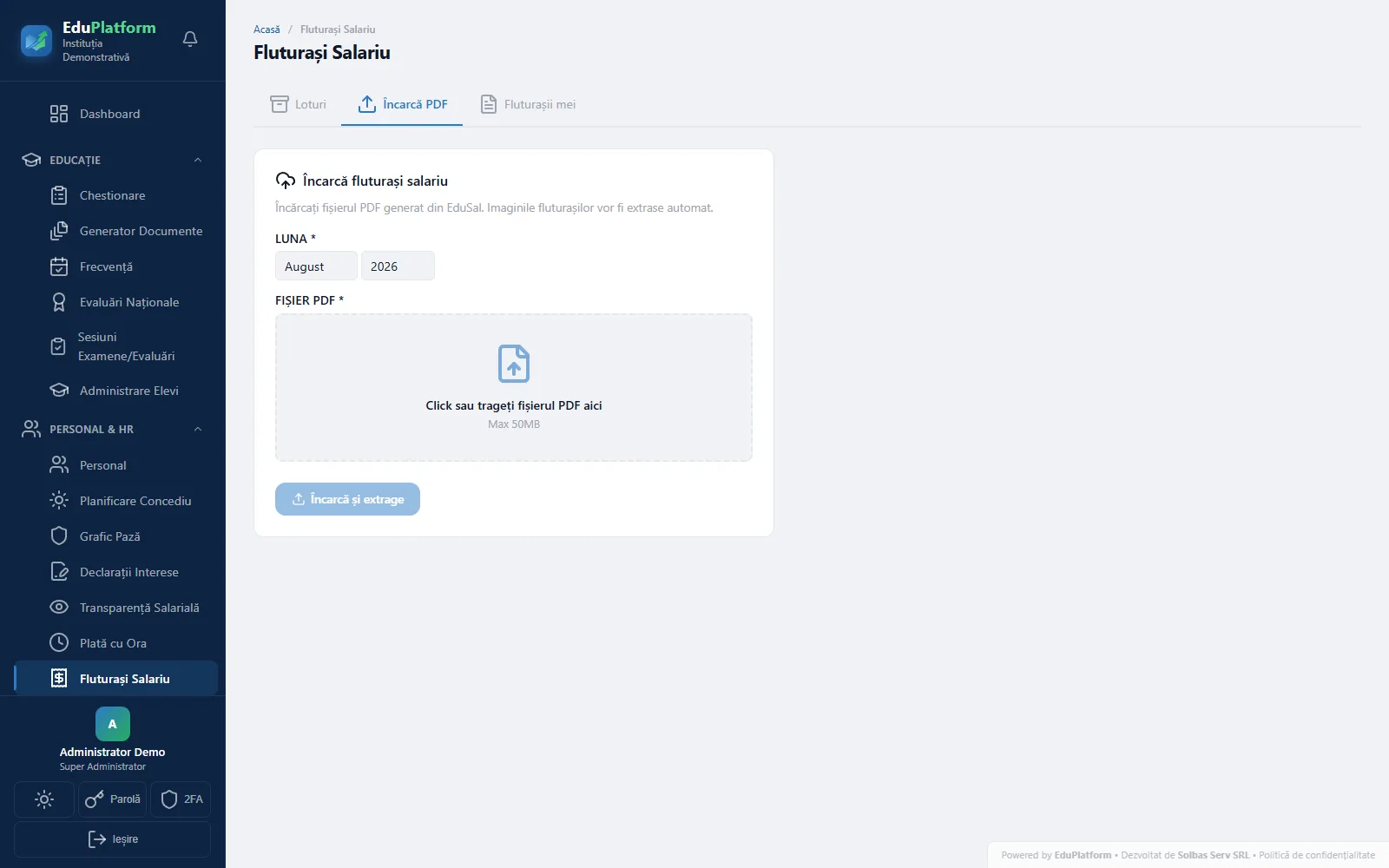Viewport: 1389px width, 868px height.
Task: Open the Fluturașii mei tab
Action: tap(527, 104)
